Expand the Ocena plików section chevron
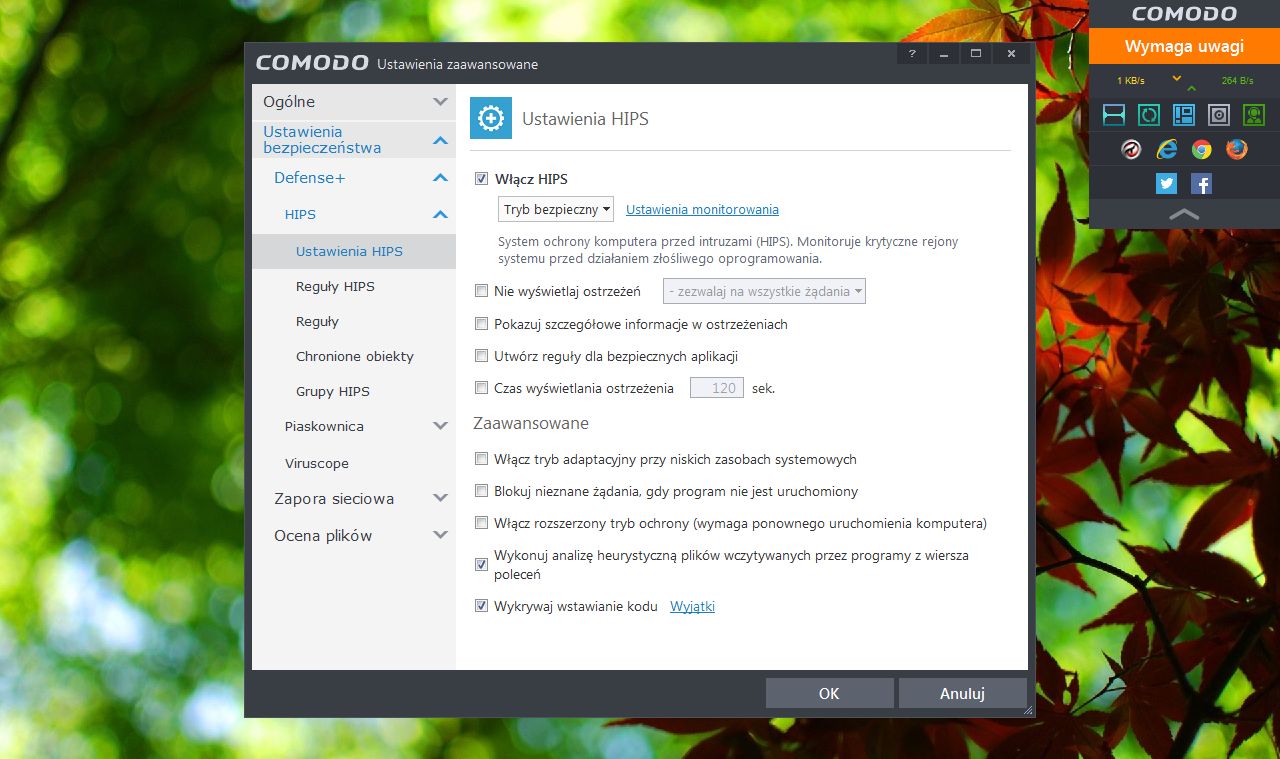Viewport: 1280px width, 759px height. tap(440, 535)
